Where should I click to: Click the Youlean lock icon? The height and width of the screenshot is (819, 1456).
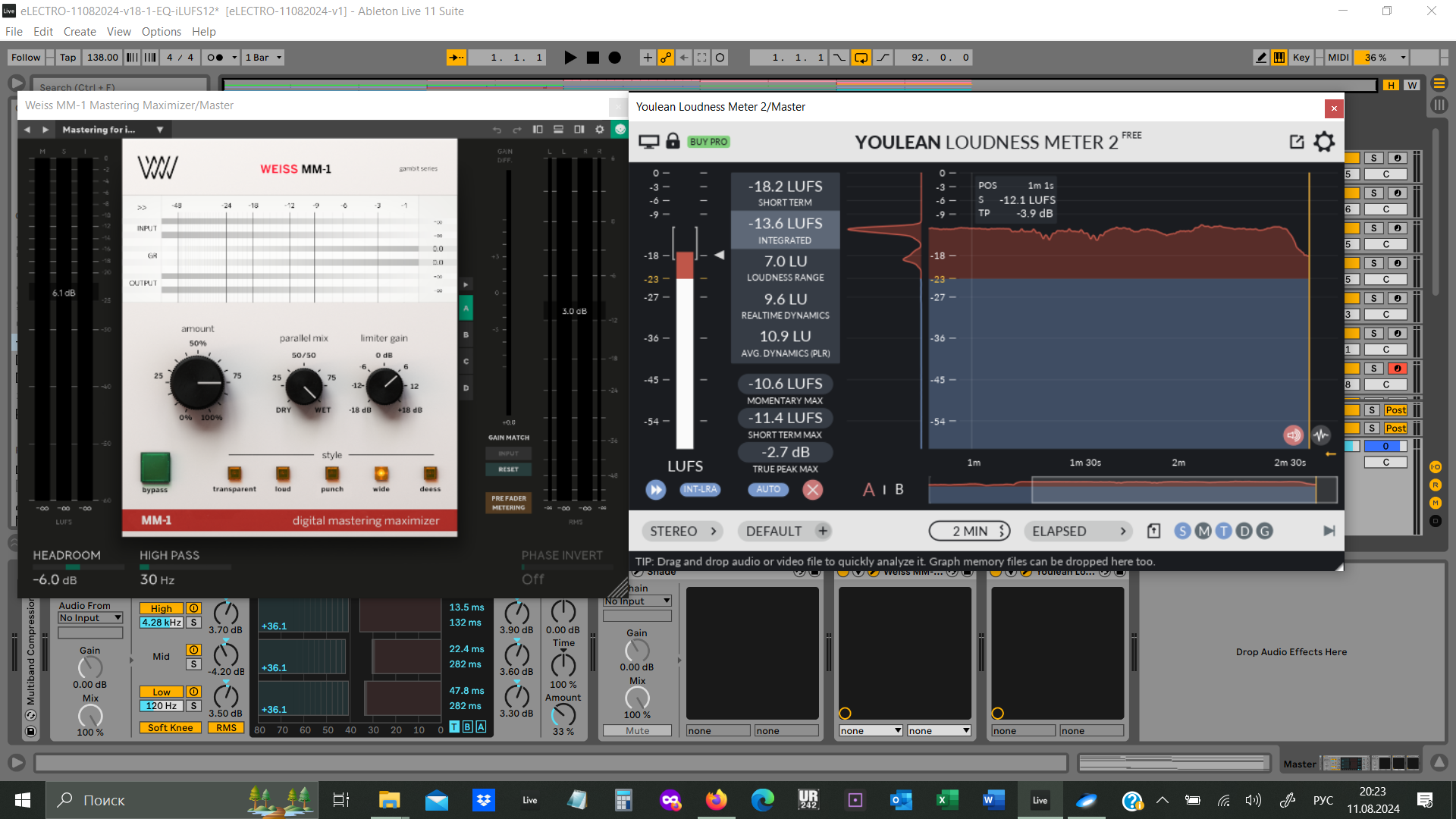(x=673, y=141)
